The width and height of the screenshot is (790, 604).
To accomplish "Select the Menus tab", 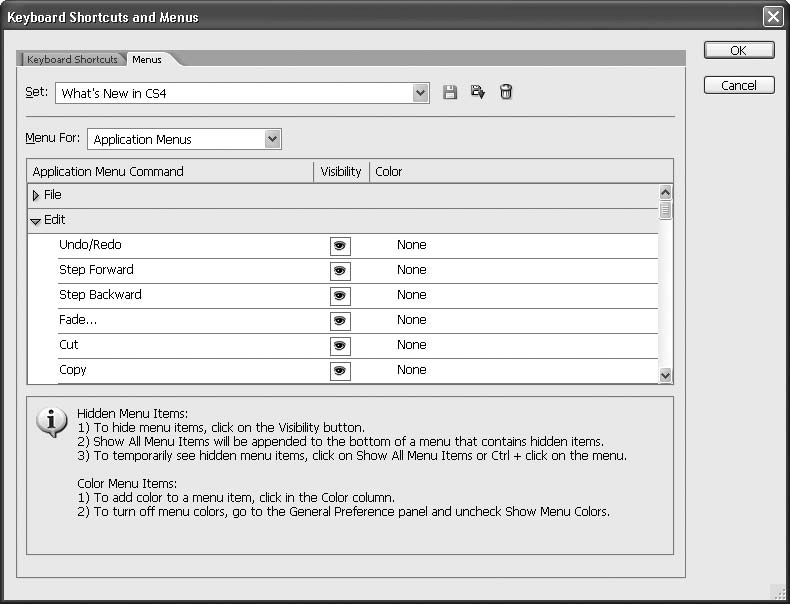I will [147, 60].
